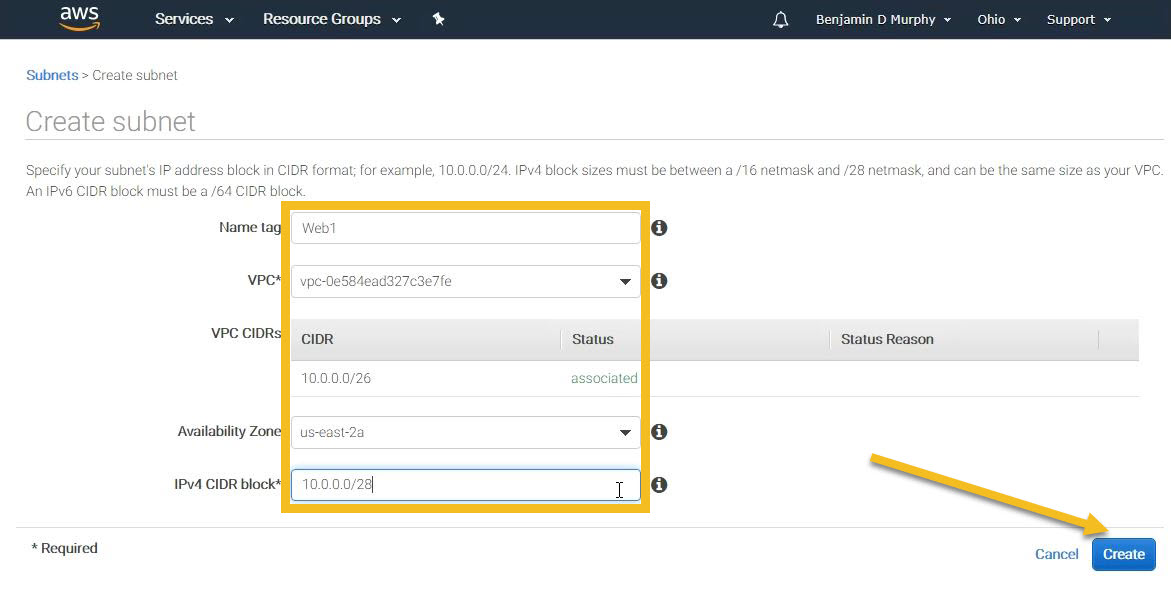Open the Ohio region selector

point(998,19)
